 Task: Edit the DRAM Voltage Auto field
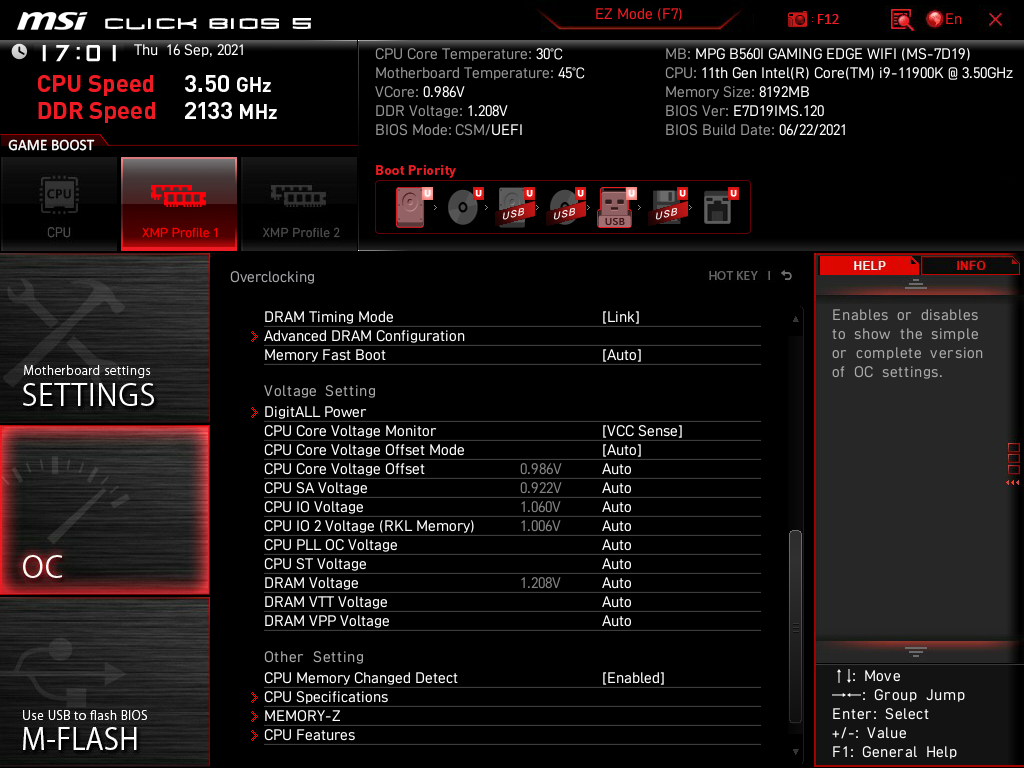616,583
